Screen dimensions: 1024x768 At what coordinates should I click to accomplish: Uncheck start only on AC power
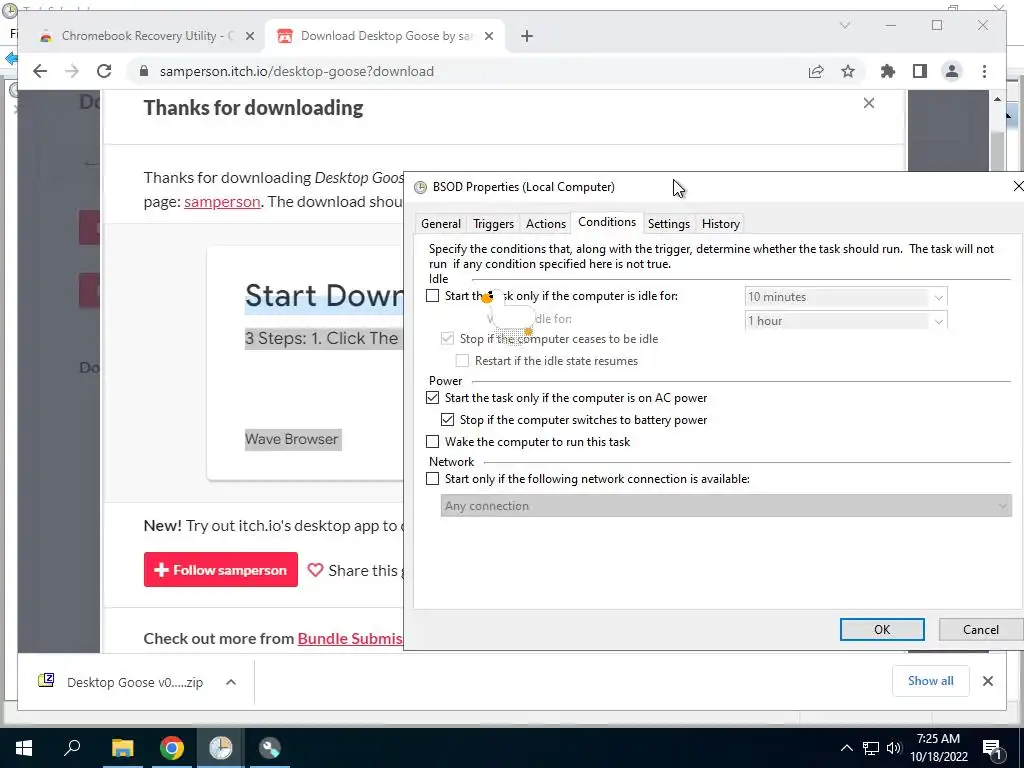pos(432,398)
